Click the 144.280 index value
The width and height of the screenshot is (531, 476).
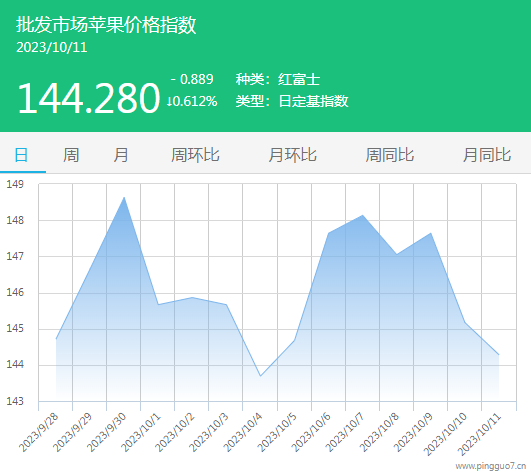point(89,98)
